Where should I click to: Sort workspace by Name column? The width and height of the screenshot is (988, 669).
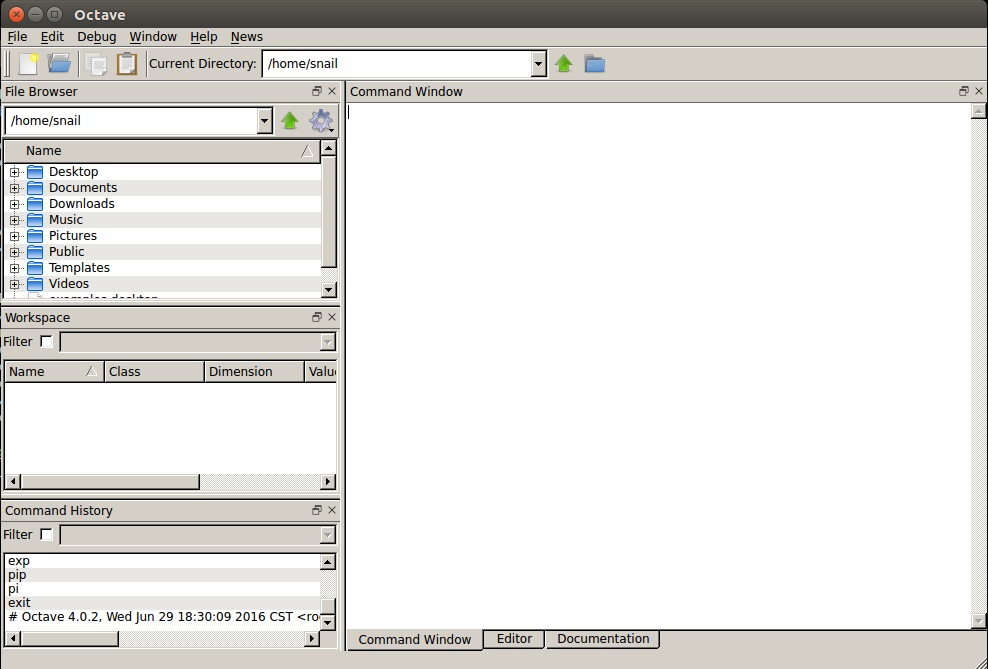[x=54, y=372]
